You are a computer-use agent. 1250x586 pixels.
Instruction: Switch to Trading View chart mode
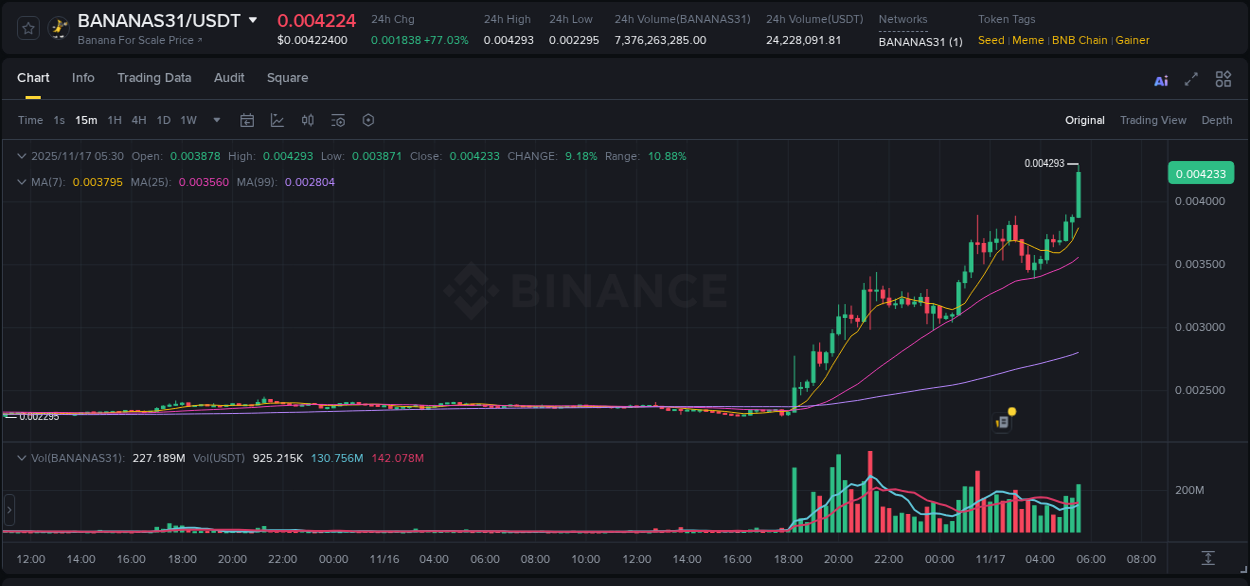coord(1153,120)
